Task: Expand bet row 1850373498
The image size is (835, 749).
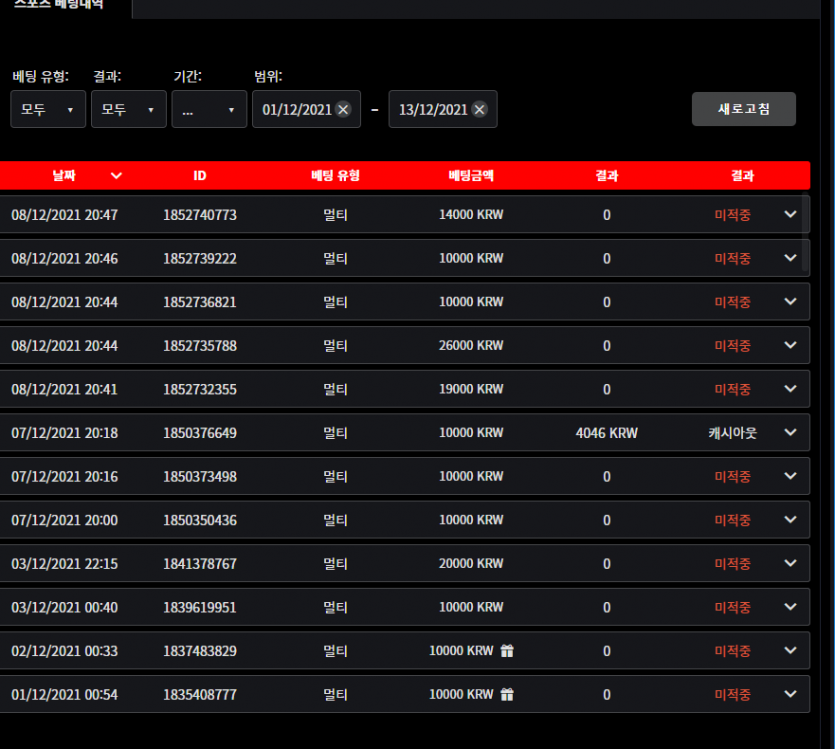Action: click(x=790, y=476)
